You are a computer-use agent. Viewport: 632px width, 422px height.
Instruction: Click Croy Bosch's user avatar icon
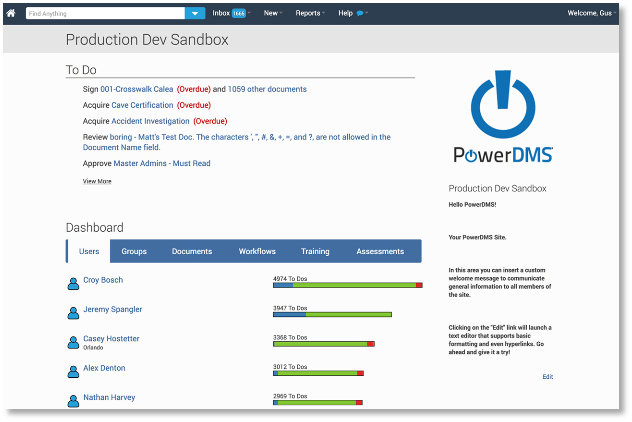(x=73, y=284)
